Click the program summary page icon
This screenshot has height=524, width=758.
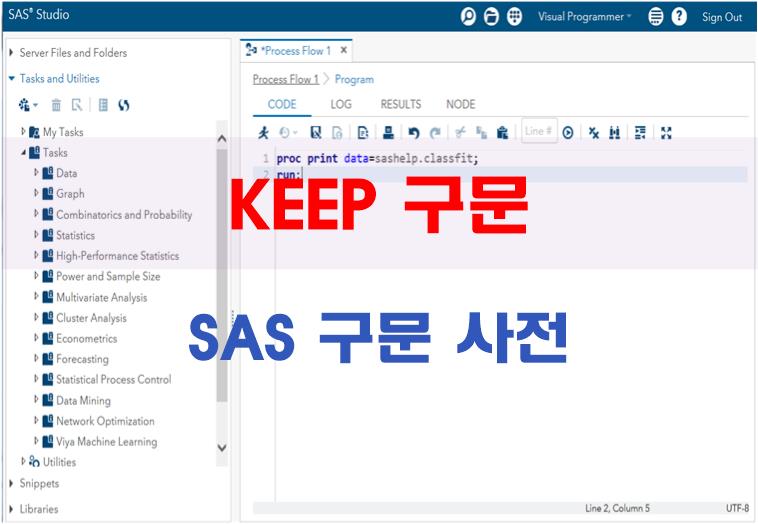coord(363,133)
